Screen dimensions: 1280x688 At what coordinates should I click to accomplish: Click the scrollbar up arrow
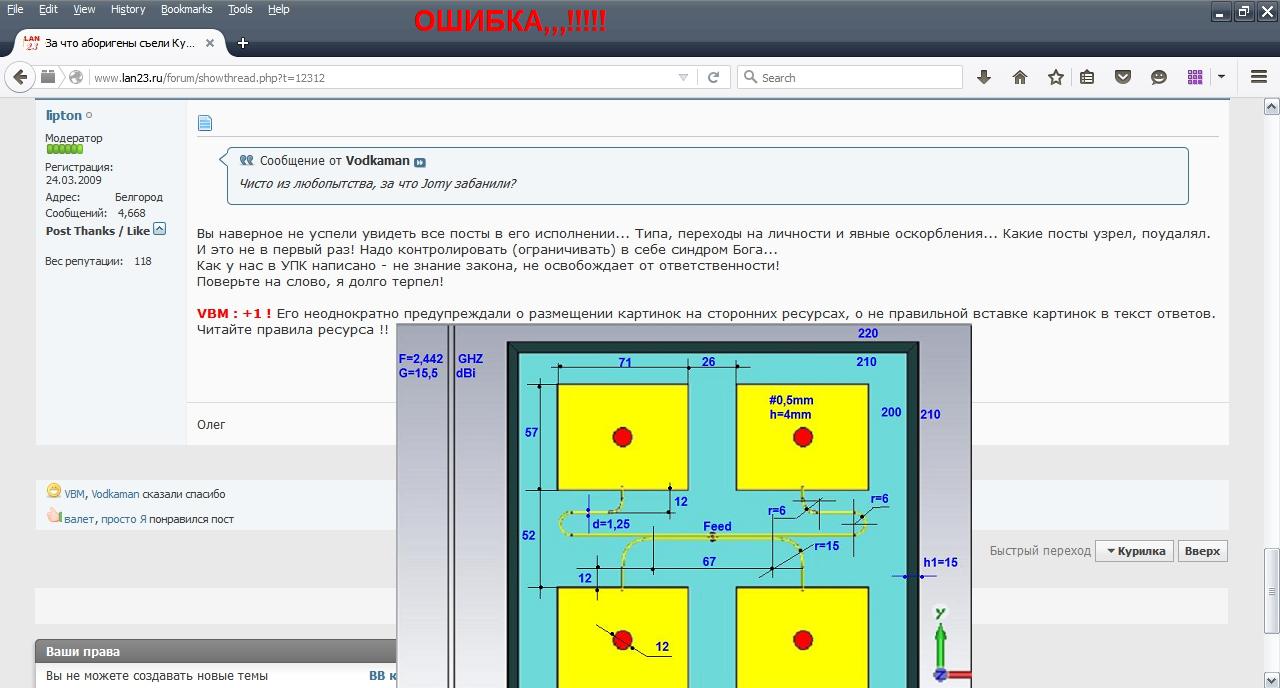(x=1271, y=105)
